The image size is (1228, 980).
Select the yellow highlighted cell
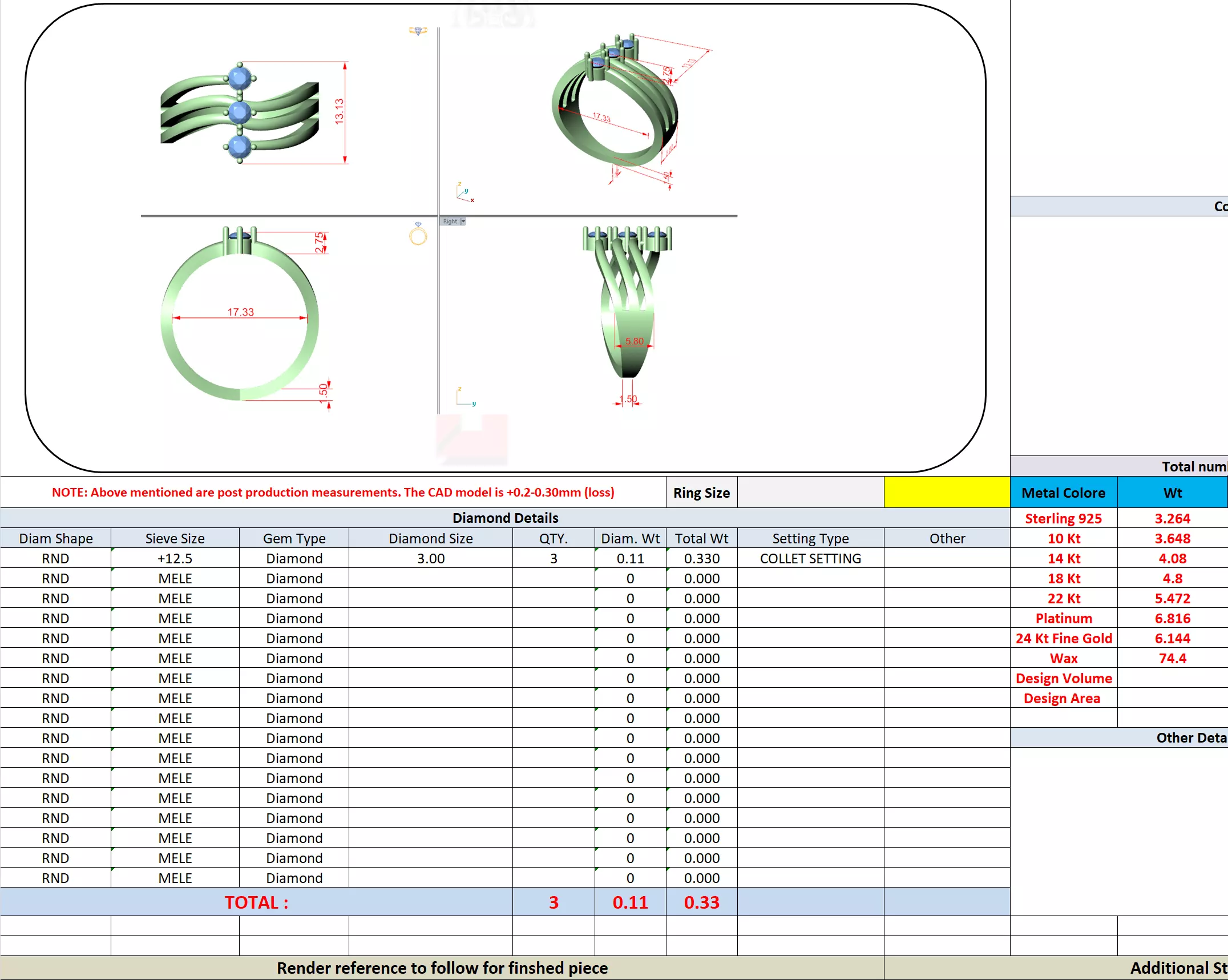[947, 492]
